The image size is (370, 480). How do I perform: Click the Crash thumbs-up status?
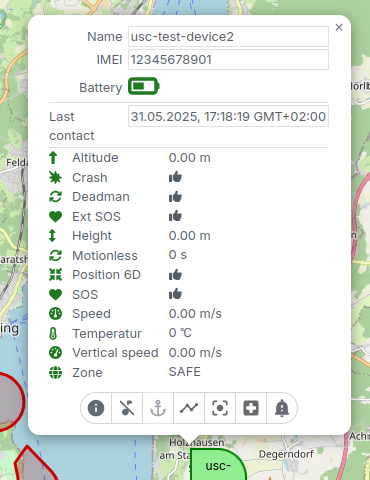coord(175,177)
